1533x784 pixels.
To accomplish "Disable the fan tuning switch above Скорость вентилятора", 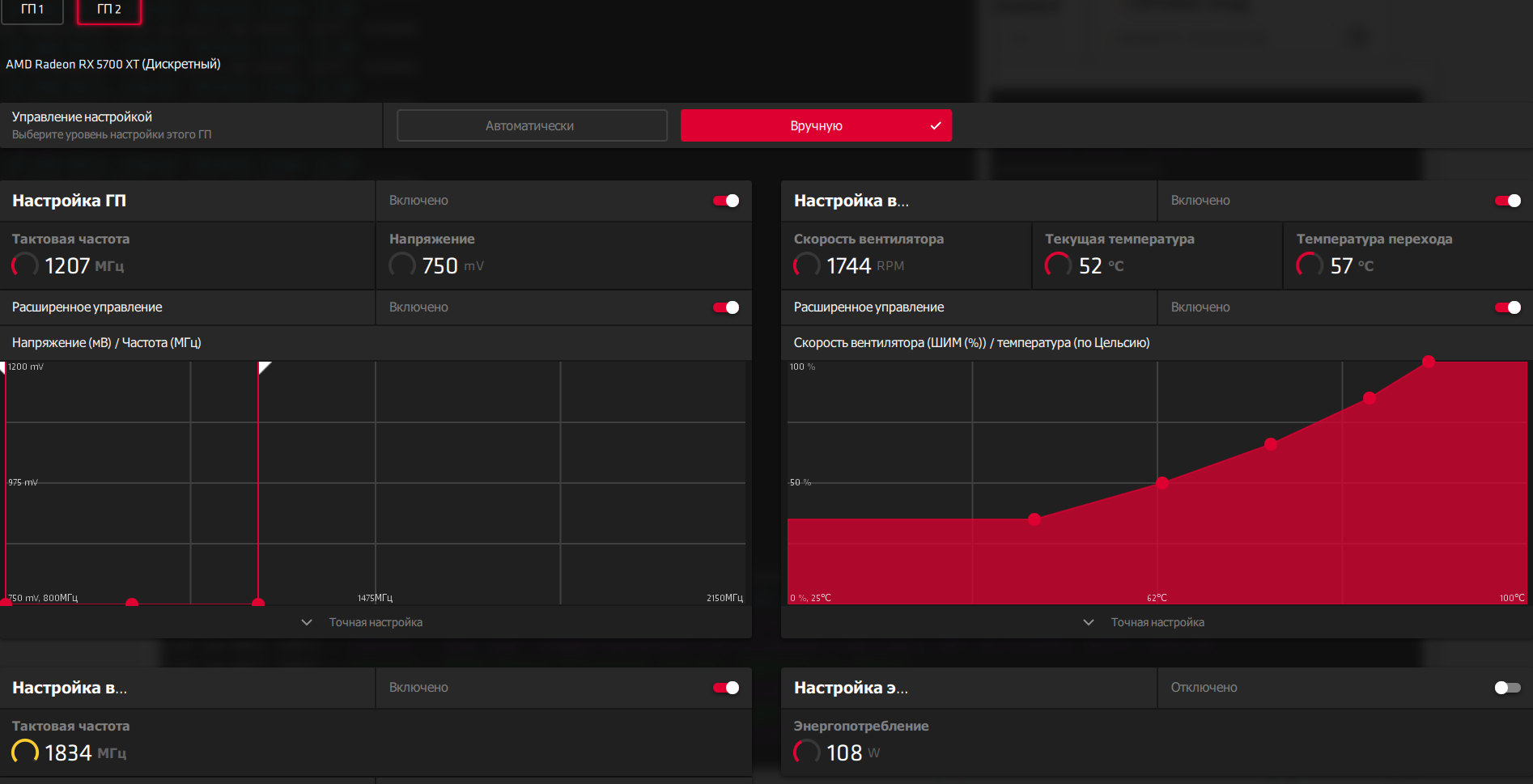I will click(x=1508, y=201).
